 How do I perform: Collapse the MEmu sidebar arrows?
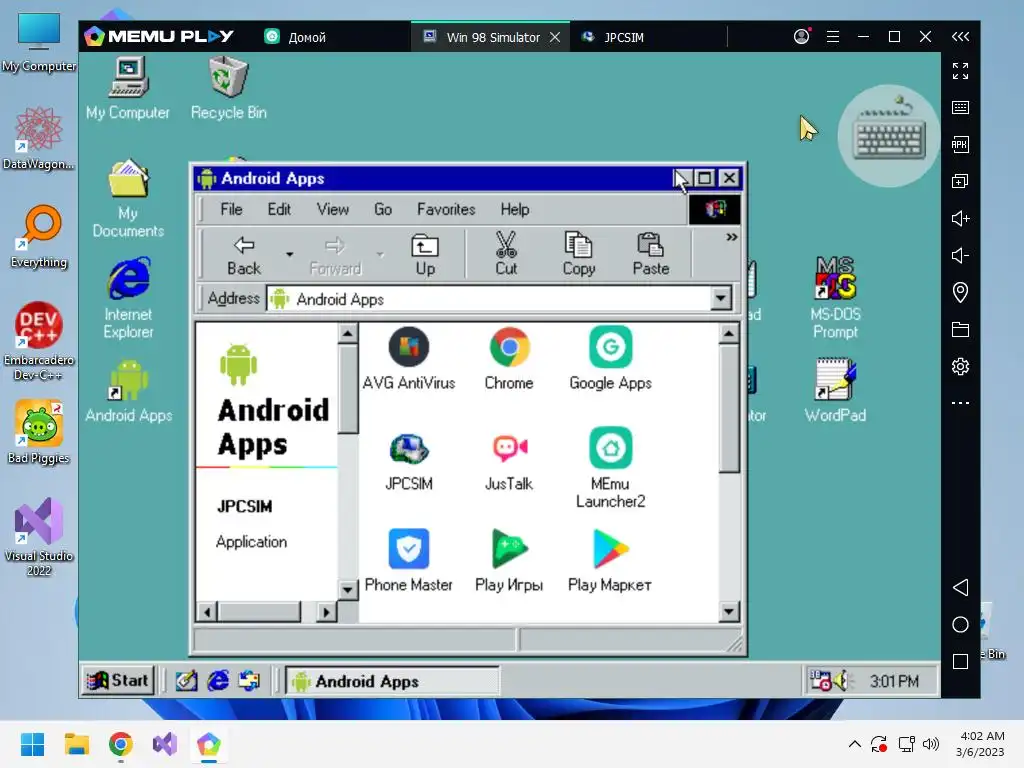click(960, 37)
